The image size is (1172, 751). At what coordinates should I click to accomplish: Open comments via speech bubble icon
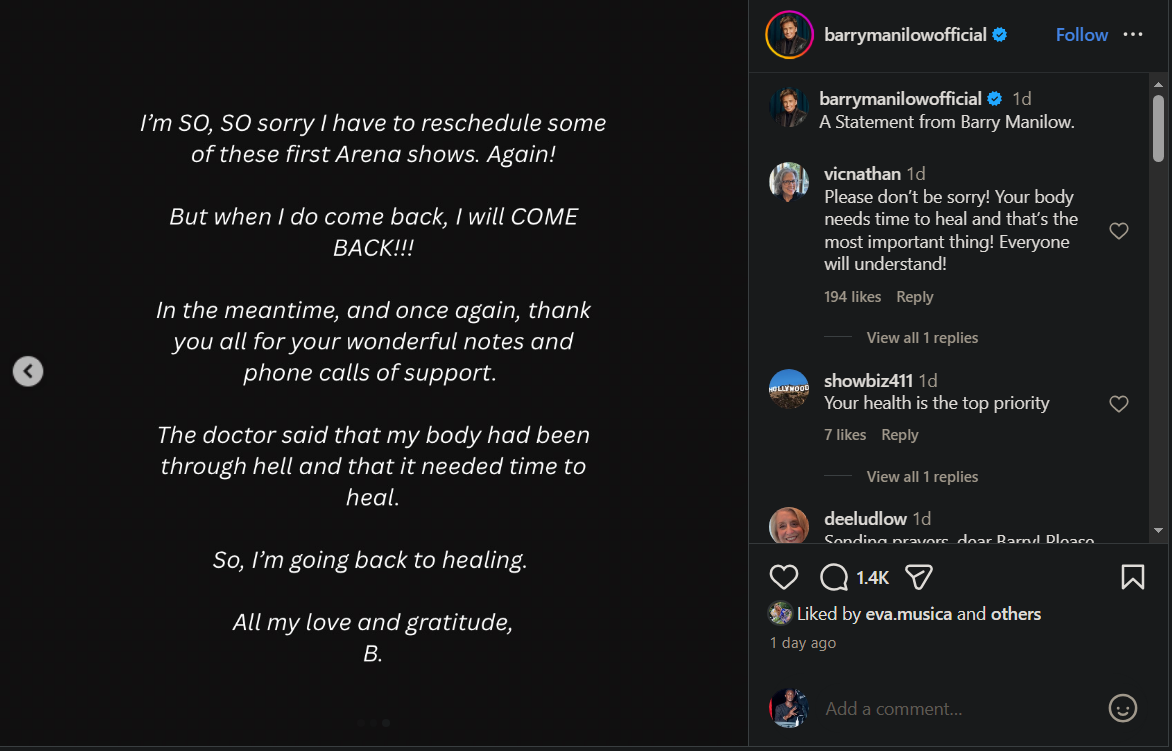tap(834, 577)
